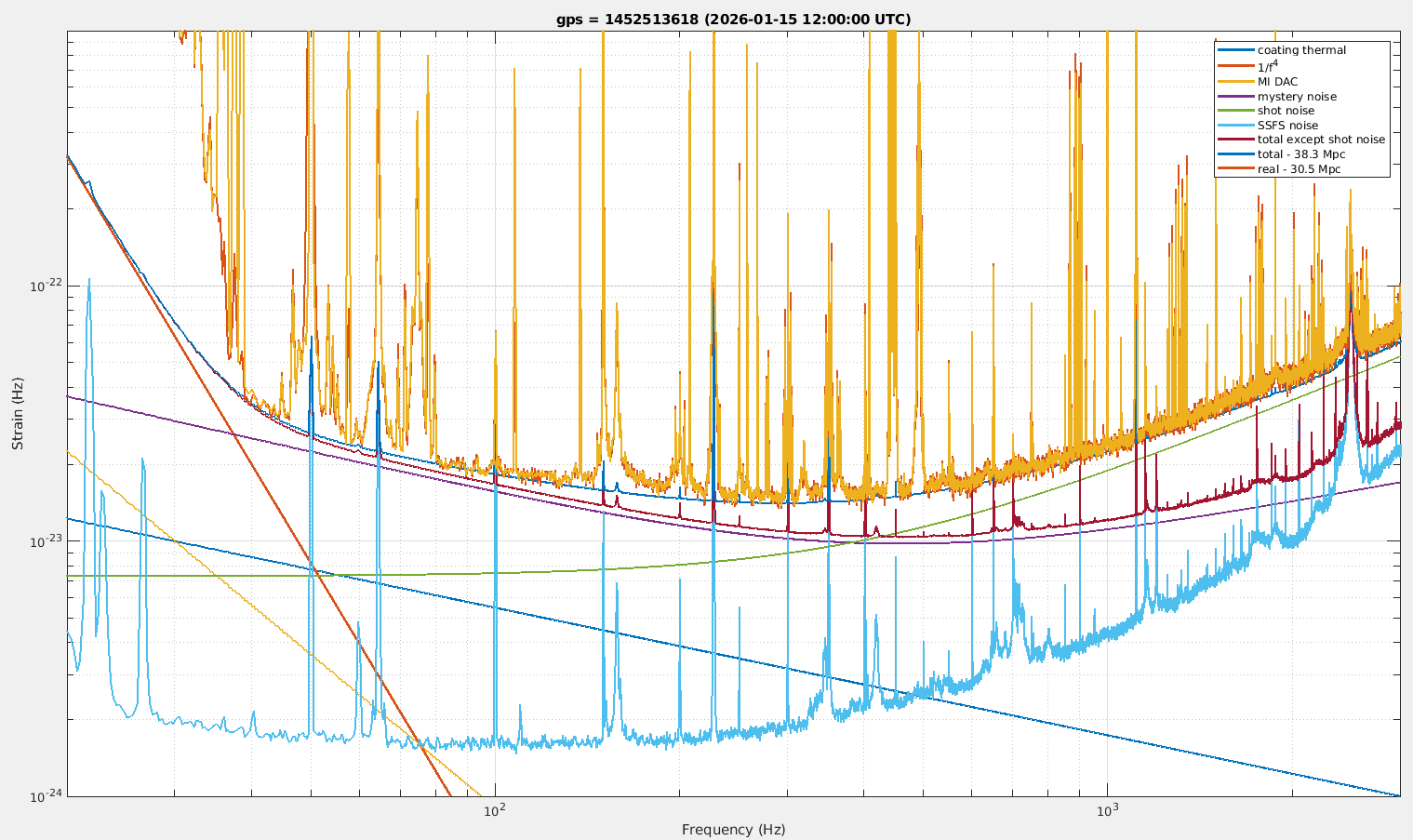The height and width of the screenshot is (840, 1413).
Task: Click the 10³ tick label on frequency axis
Action: [1106, 810]
